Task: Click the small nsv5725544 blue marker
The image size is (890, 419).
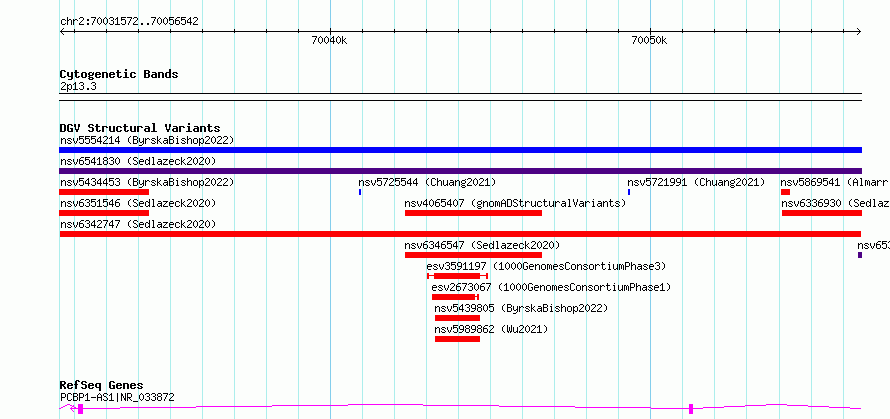Action: tap(360, 192)
